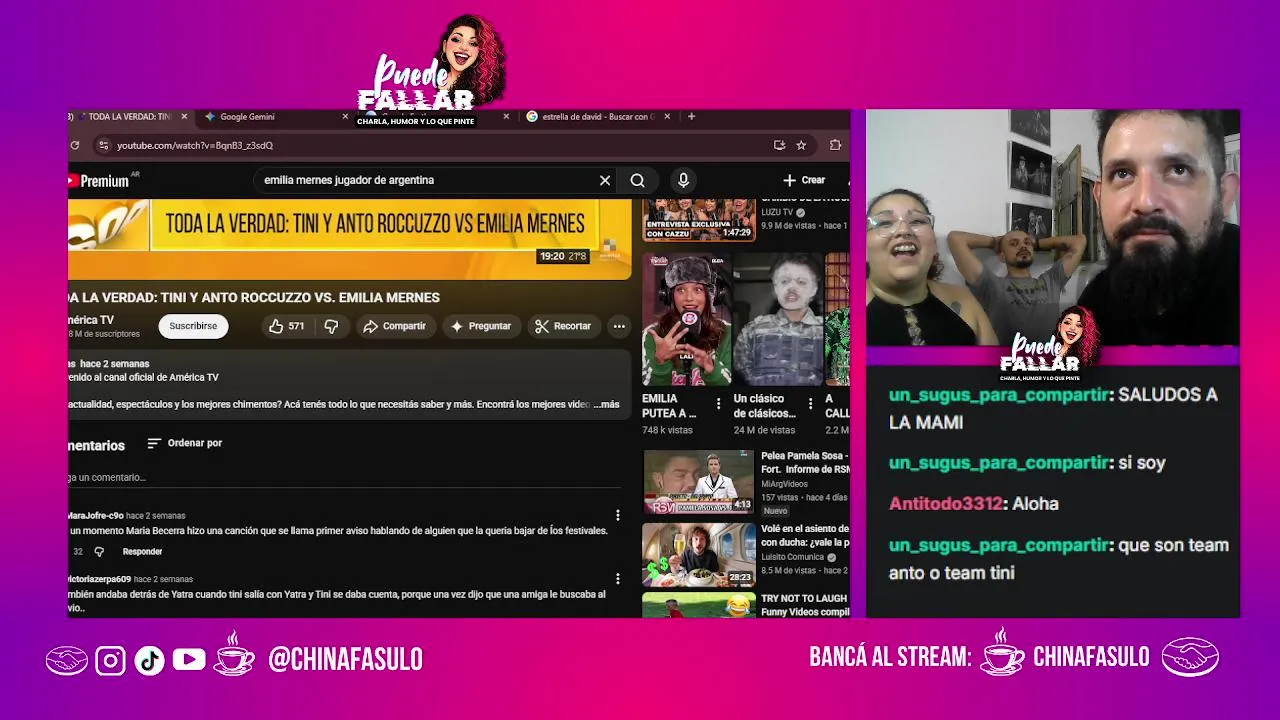Open Un clásico de clásicos short thumbnail
The image size is (1280, 720).
(778, 319)
